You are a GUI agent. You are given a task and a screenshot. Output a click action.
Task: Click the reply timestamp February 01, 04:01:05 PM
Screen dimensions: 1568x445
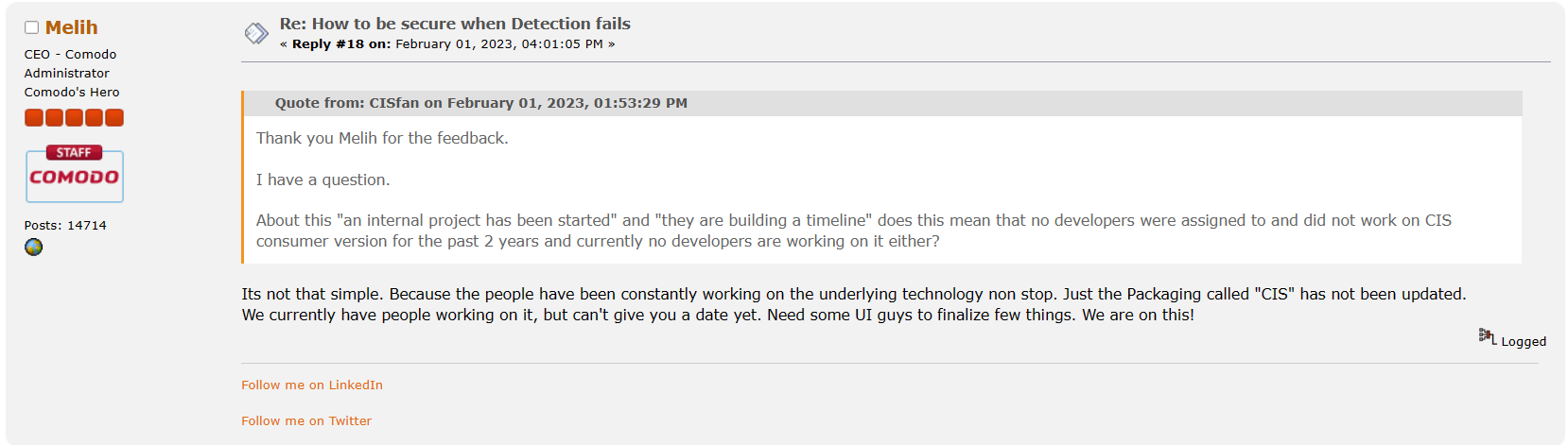click(x=498, y=44)
